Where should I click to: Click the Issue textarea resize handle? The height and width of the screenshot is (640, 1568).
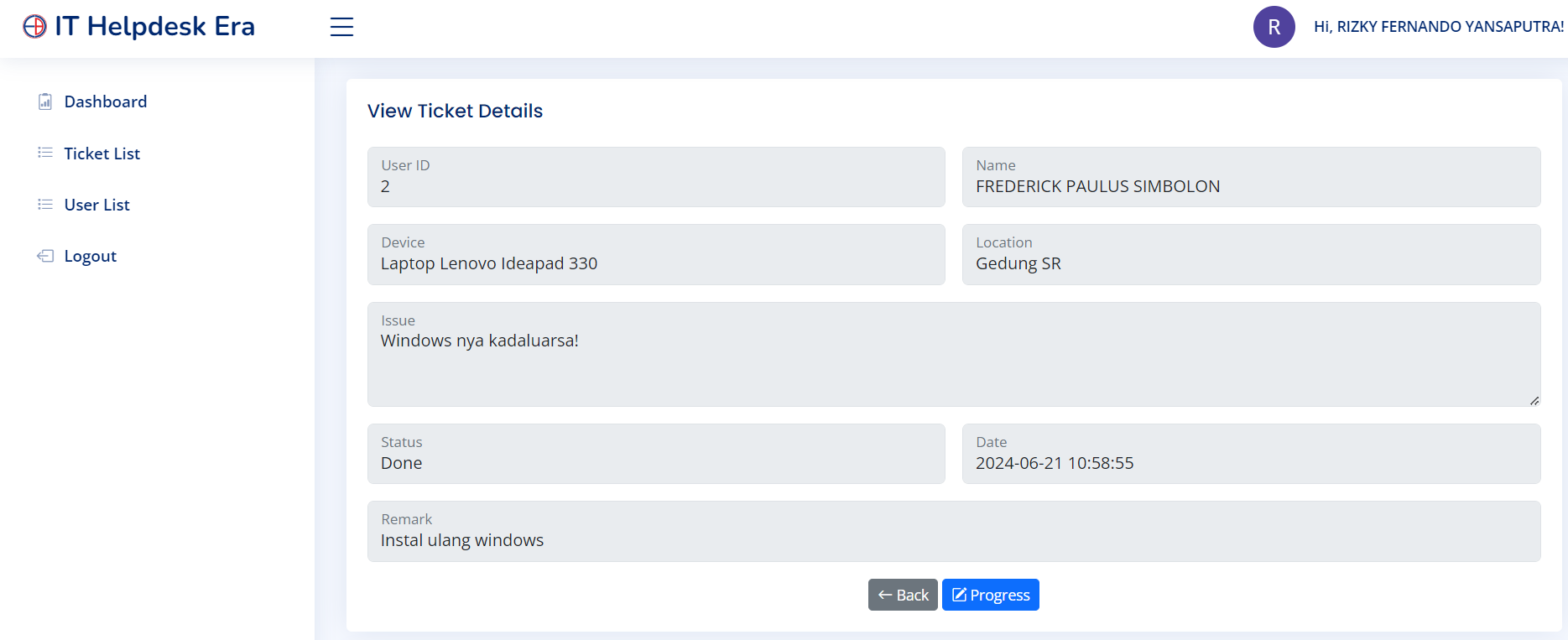[1534, 401]
